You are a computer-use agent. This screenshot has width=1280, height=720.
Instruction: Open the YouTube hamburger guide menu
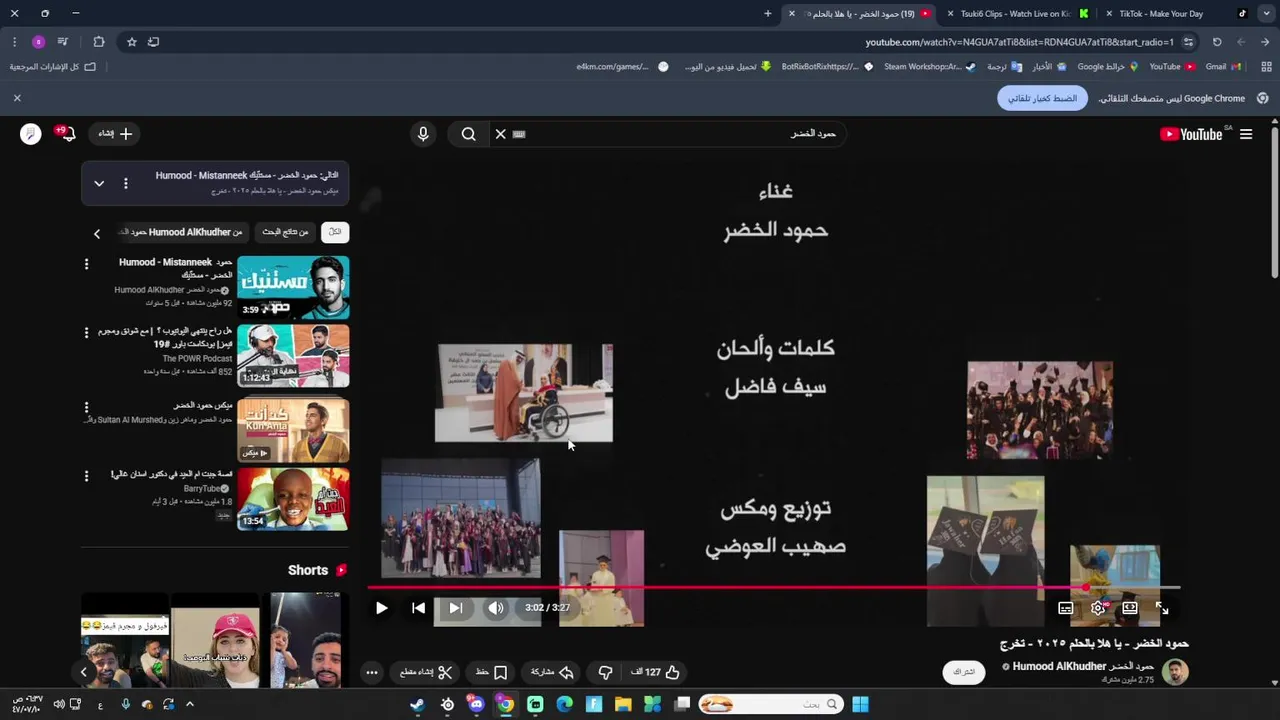click(x=1246, y=134)
